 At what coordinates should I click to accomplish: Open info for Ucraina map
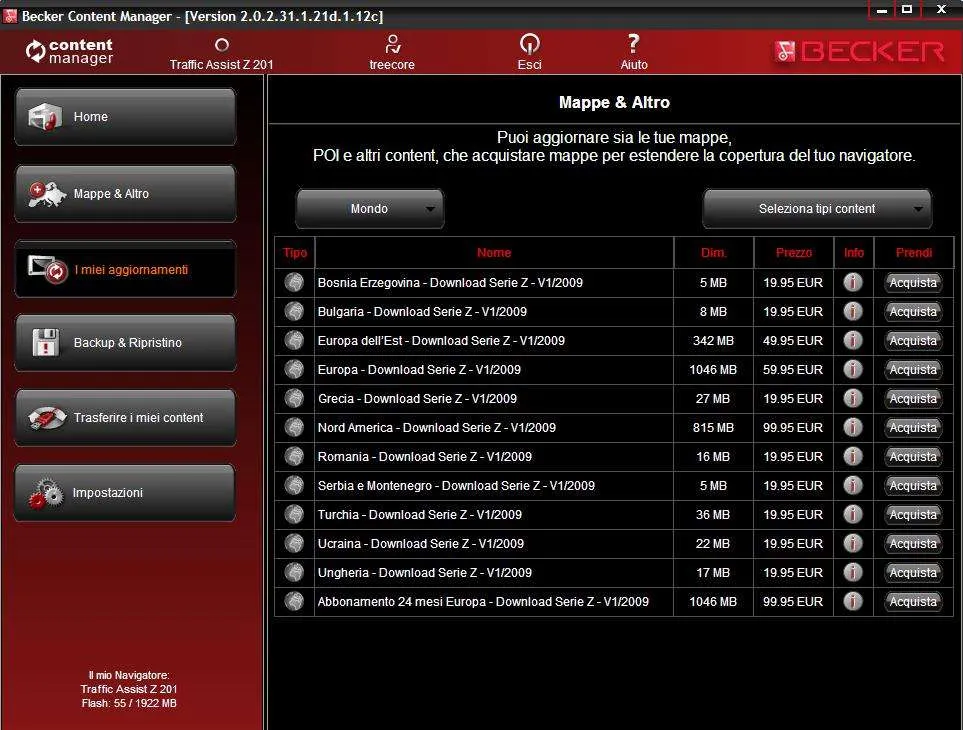click(x=852, y=543)
